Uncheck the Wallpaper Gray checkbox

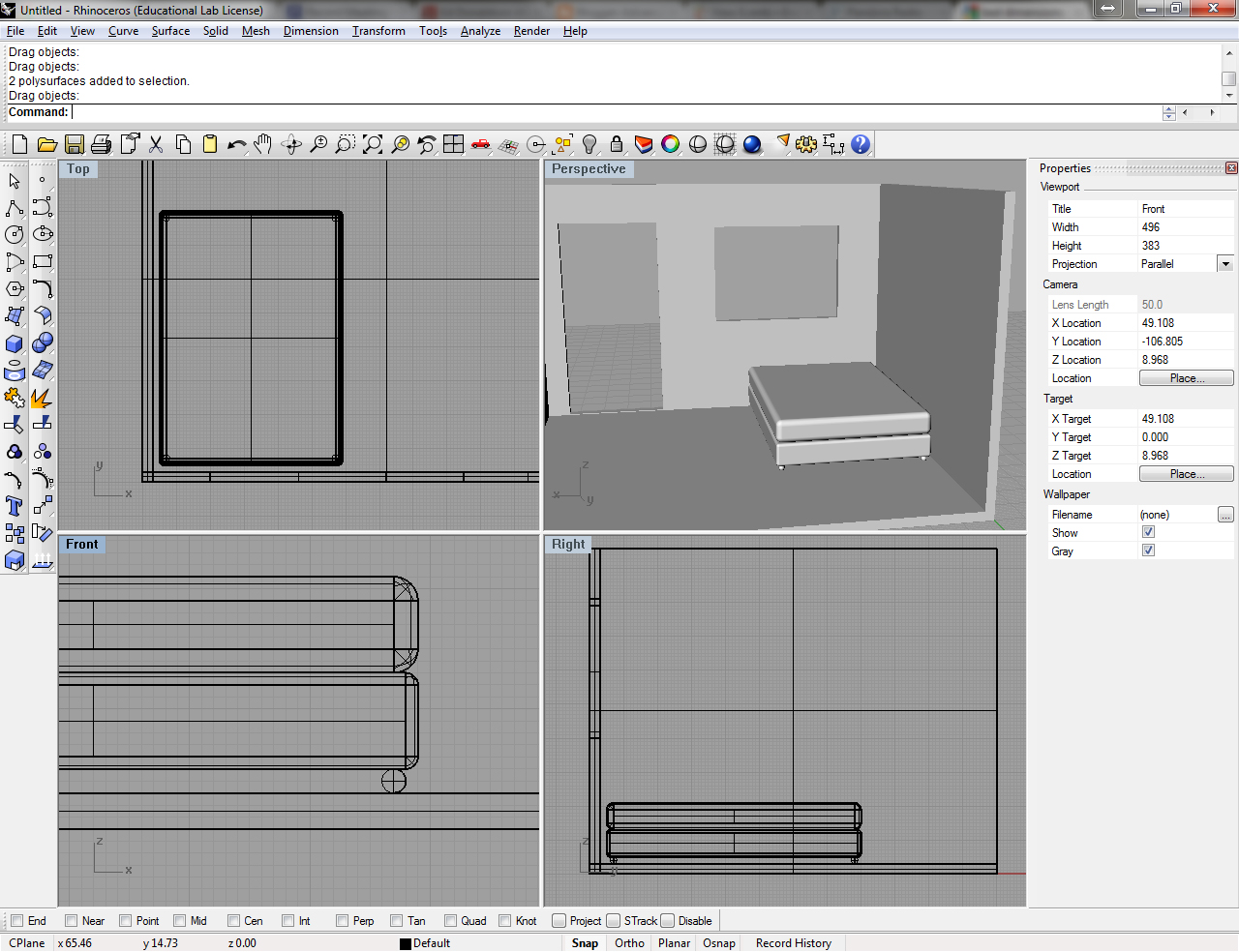1148,550
